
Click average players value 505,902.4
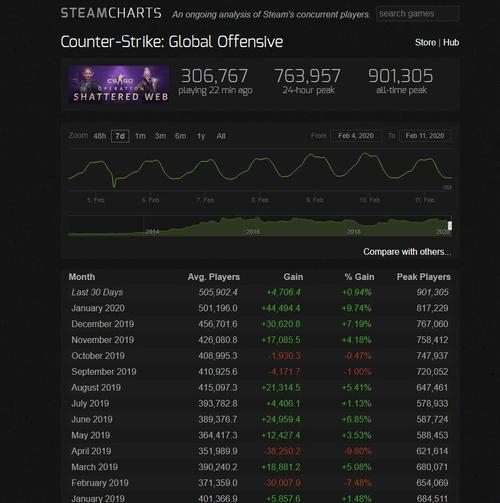pyautogui.click(x=218, y=292)
